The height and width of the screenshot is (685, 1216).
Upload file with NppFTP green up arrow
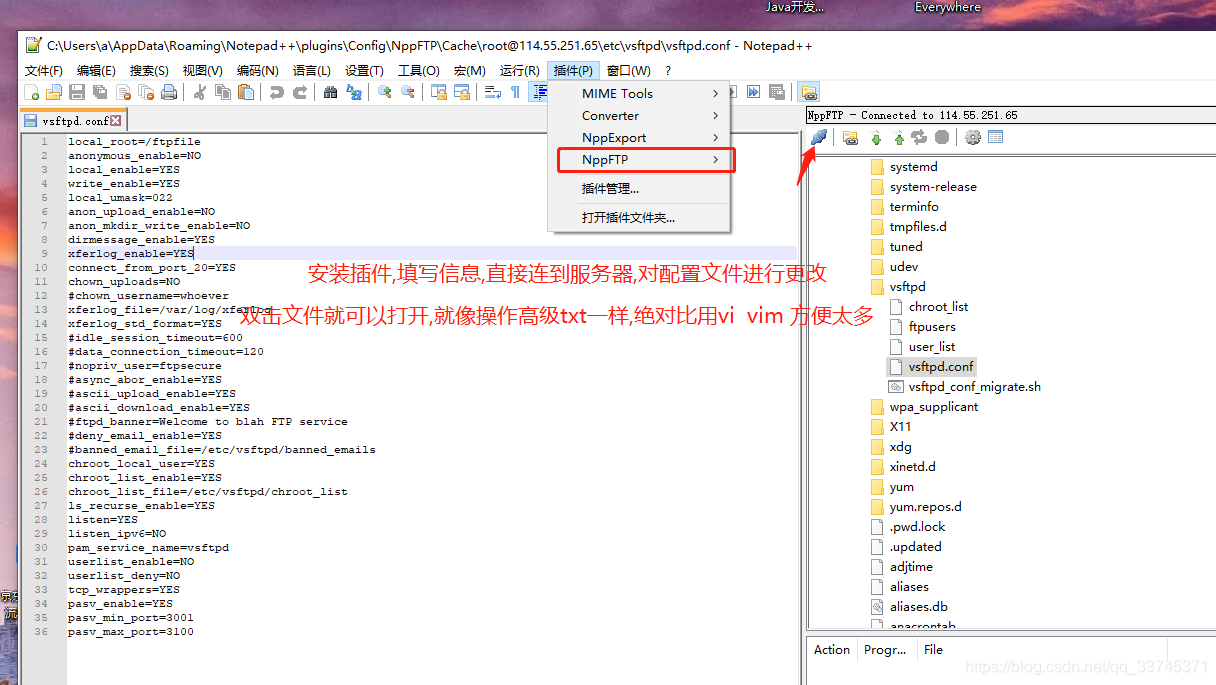(898, 138)
